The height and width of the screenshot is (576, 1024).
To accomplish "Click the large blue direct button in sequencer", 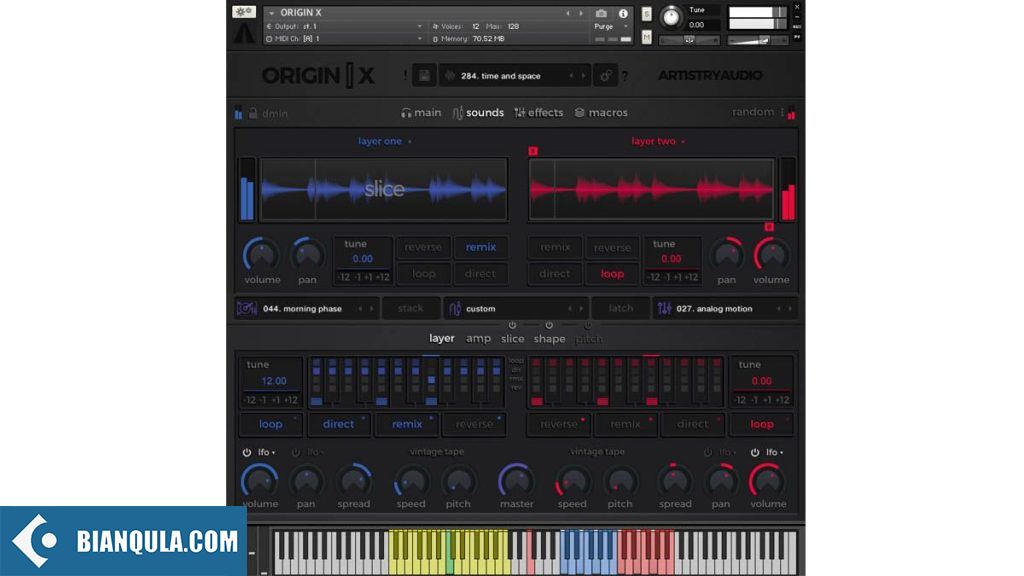I will point(338,424).
